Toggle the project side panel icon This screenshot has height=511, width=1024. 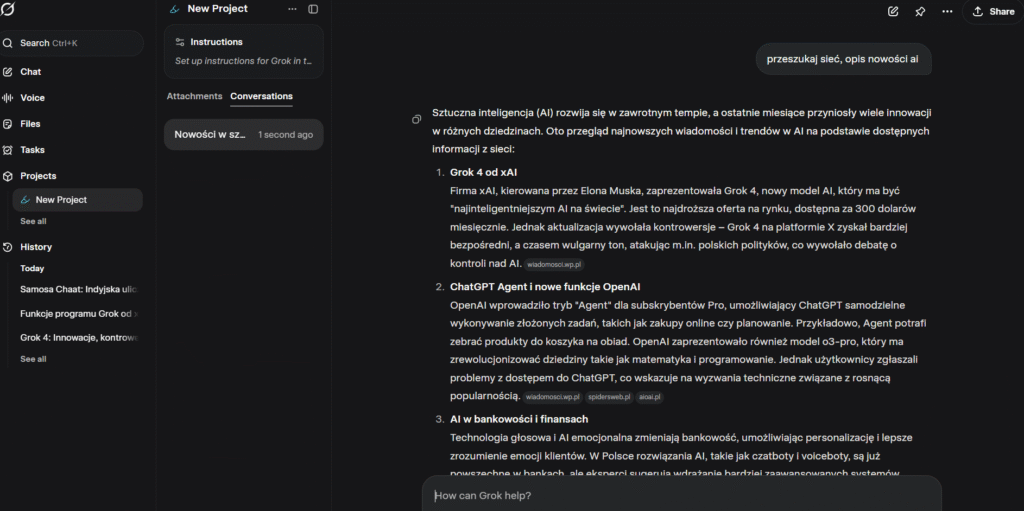point(313,9)
